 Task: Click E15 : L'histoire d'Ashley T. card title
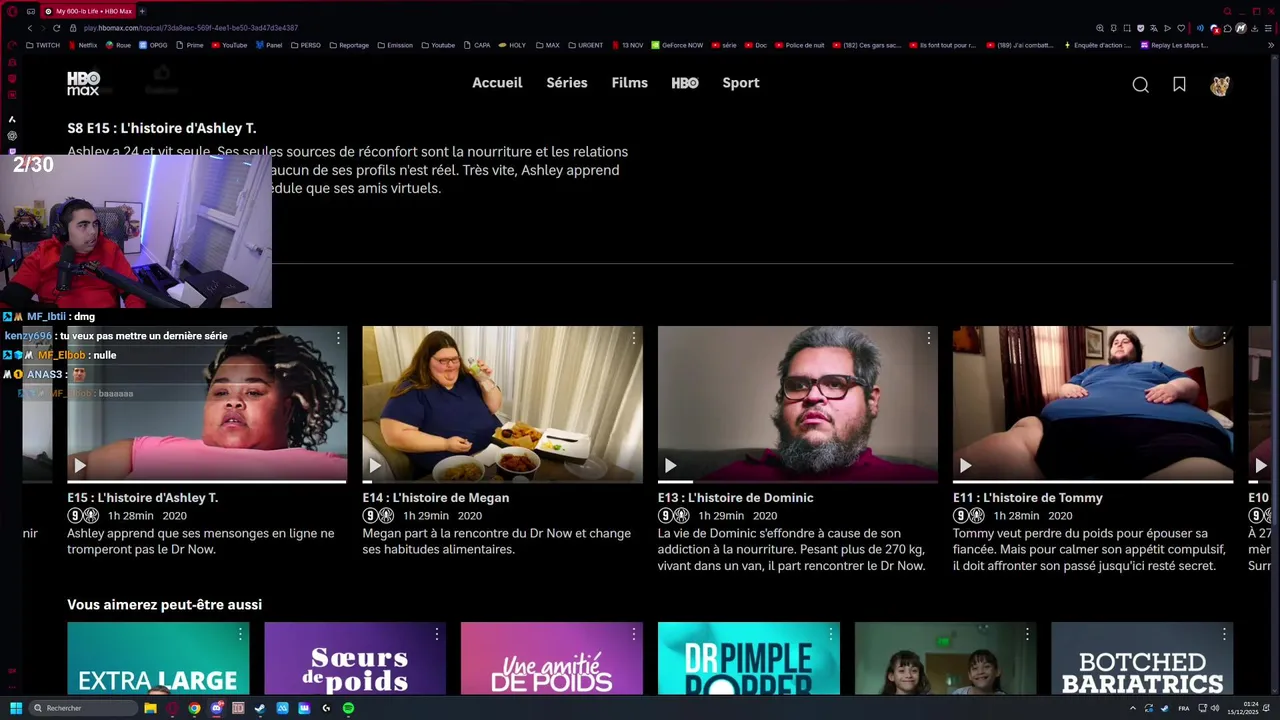tap(142, 498)
